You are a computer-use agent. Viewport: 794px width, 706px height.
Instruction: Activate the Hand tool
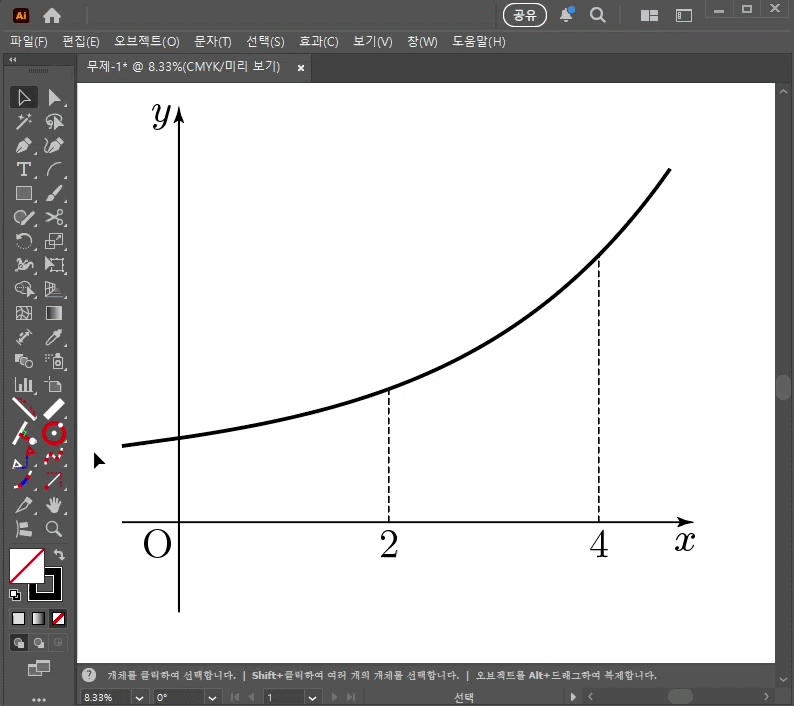54,505
